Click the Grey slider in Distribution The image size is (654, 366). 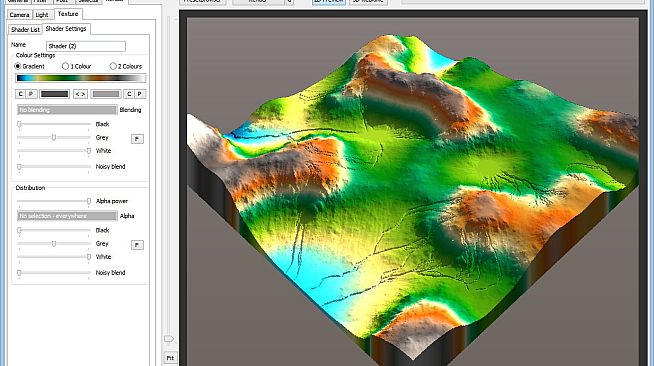[54, 244]
